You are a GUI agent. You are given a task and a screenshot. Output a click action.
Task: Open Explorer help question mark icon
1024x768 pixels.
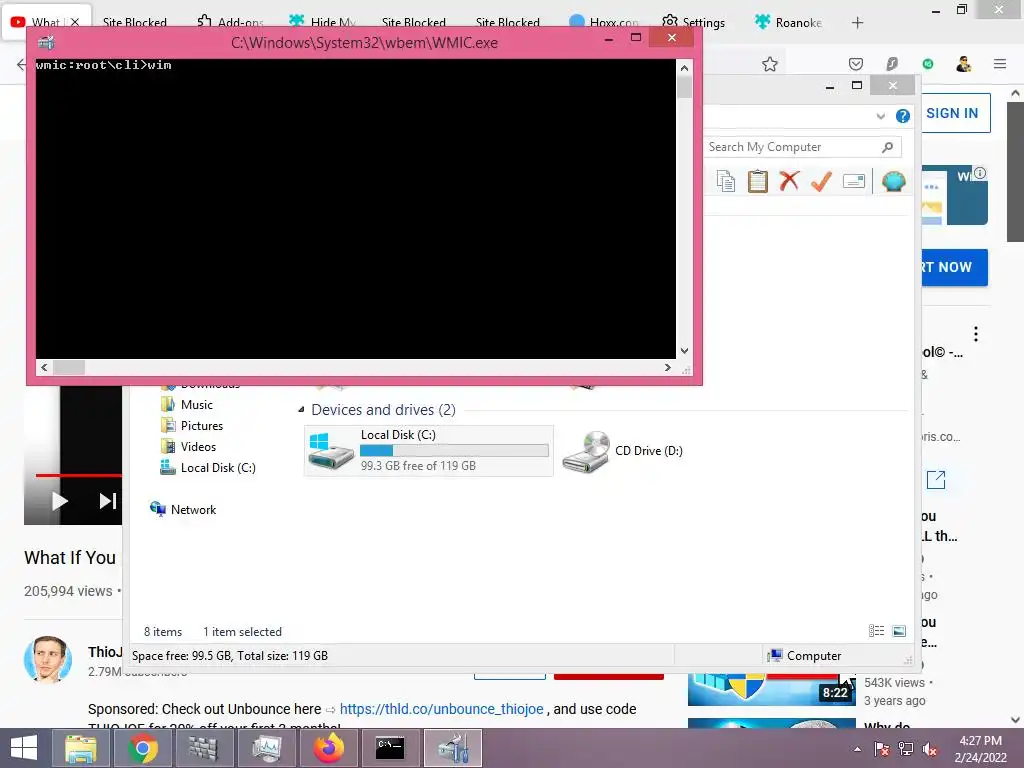(x=903, y=116)
